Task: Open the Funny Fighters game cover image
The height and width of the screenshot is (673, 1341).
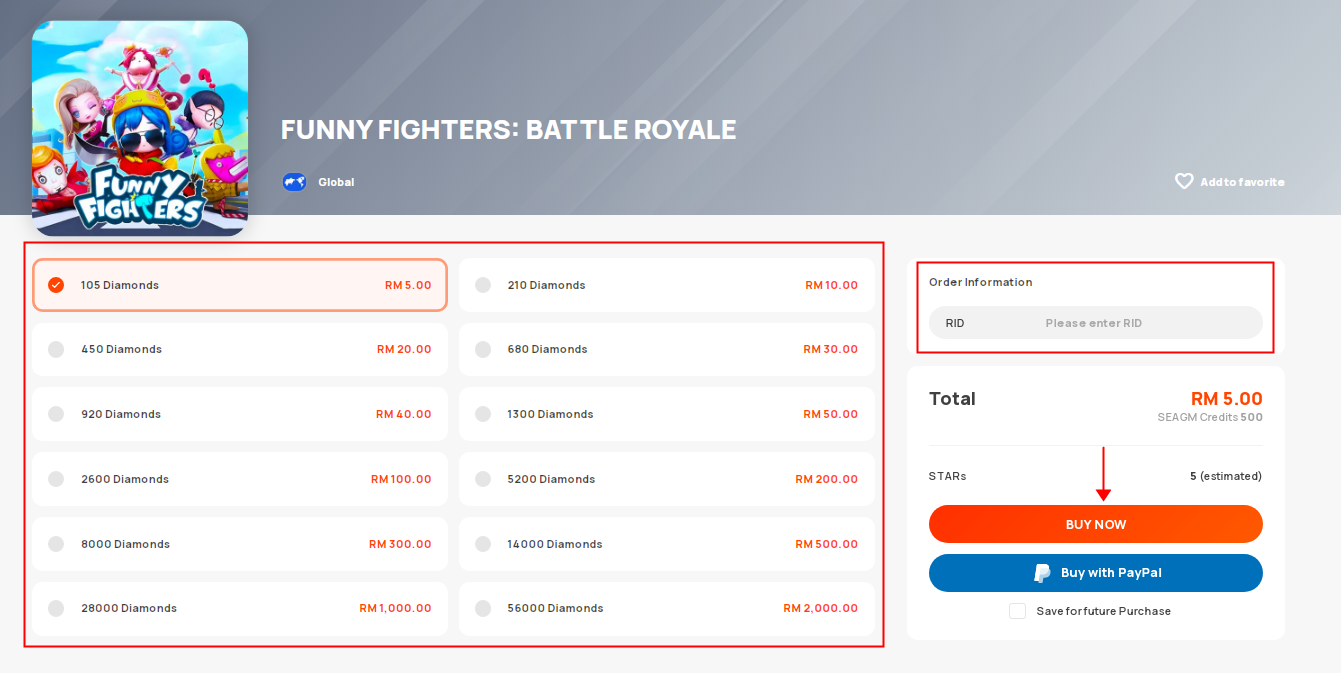Action: pyautogui.click(x=140, y=128)
